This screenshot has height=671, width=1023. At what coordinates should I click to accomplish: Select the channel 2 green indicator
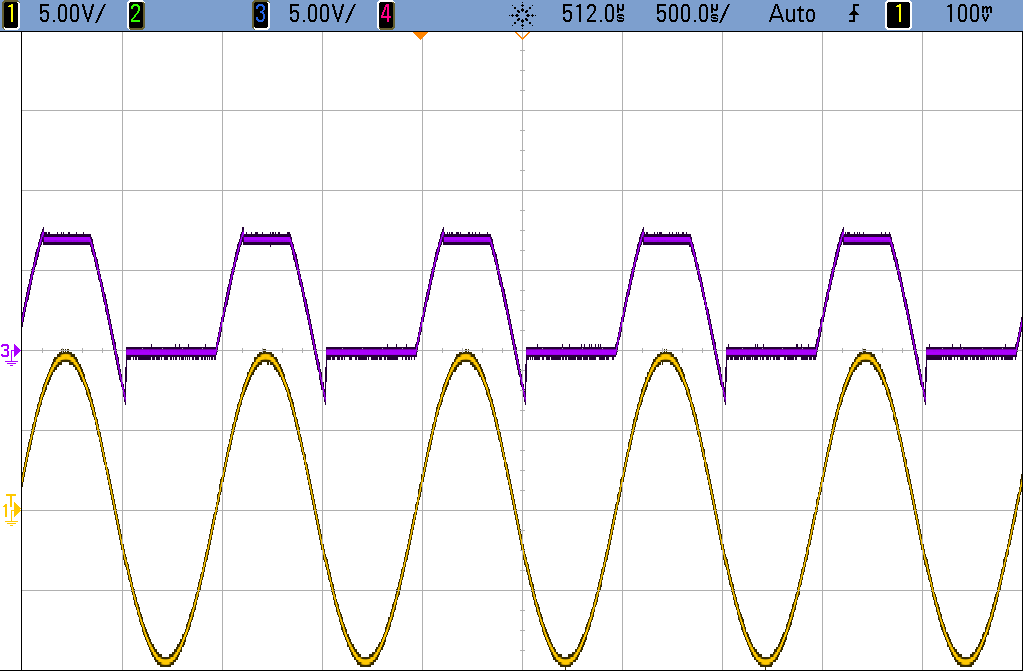coord(136,14)
